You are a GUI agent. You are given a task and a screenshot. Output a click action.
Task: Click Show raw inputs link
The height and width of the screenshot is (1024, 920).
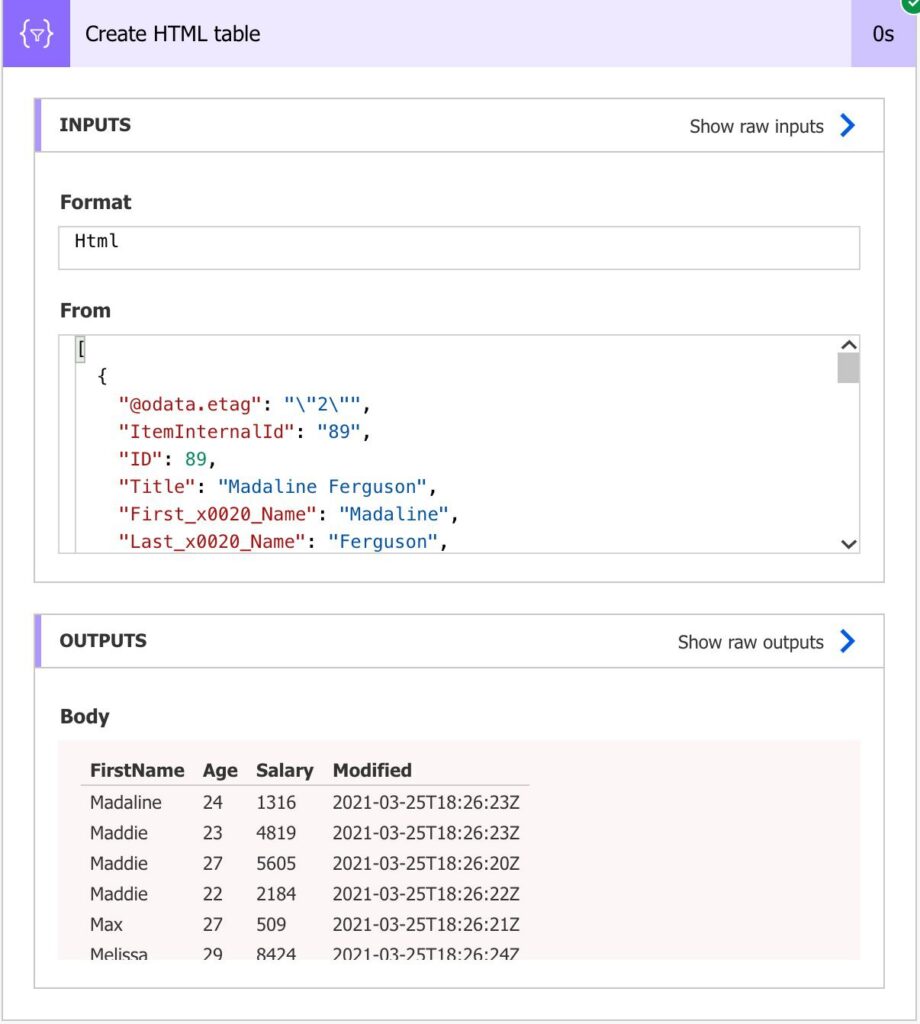[x=756, y=126]
